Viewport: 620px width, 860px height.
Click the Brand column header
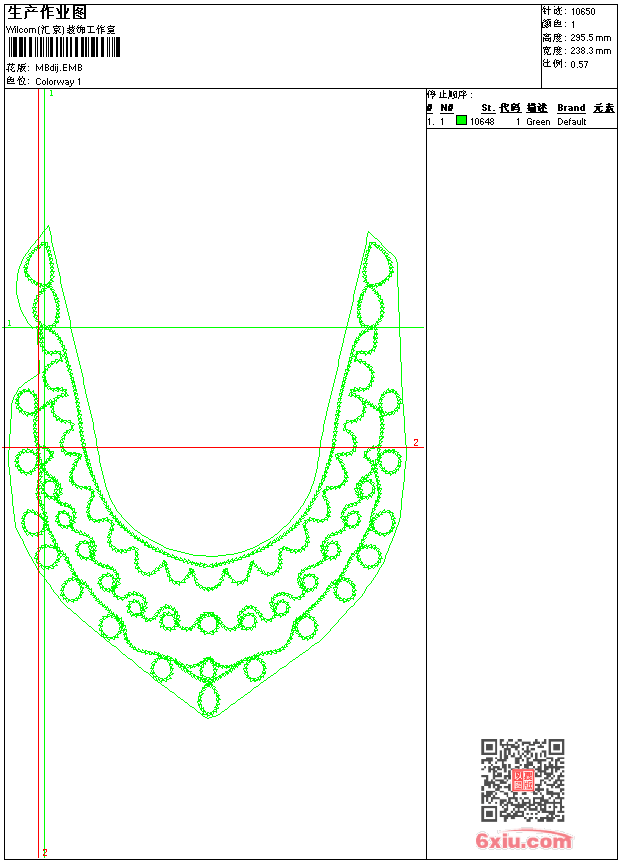click(571, 108)
